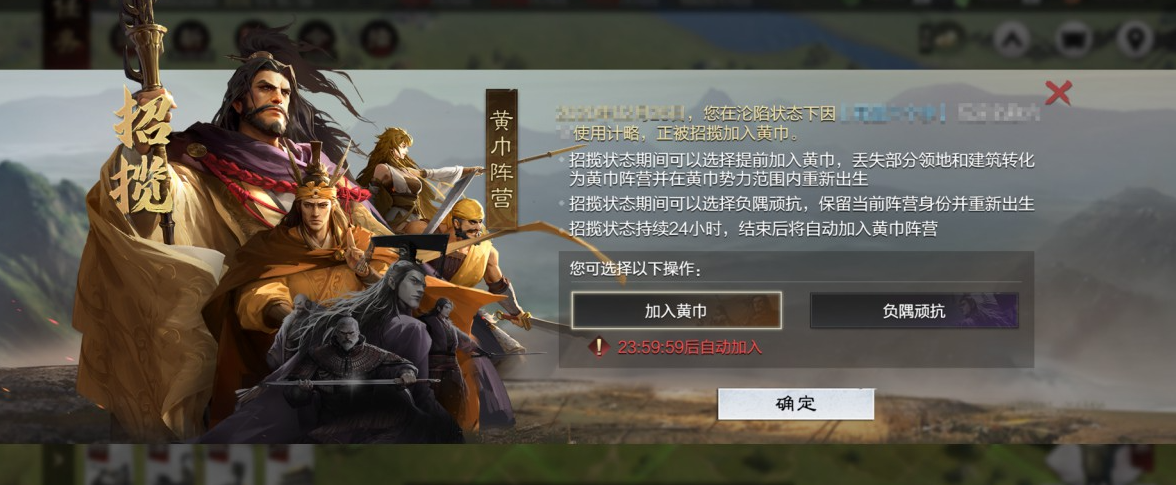Close the recruitment dialog with the red X
Screen dimensions: 1176x485
1058,93
